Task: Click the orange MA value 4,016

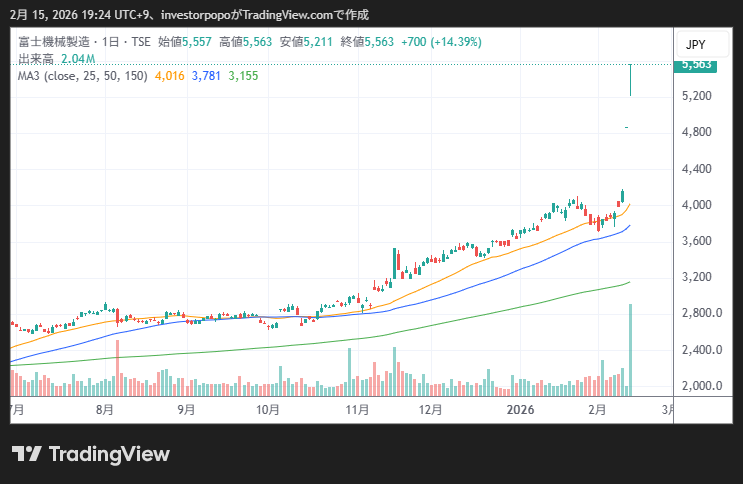Action: (170, 75)
